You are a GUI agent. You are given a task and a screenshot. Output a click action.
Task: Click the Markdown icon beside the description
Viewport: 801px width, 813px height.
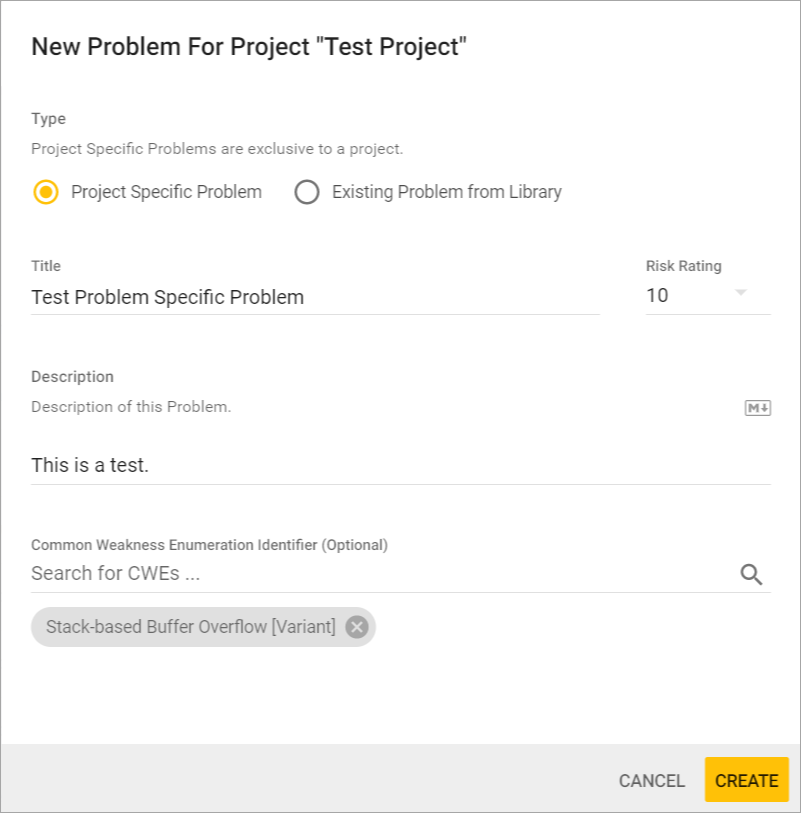coord(758,408)
